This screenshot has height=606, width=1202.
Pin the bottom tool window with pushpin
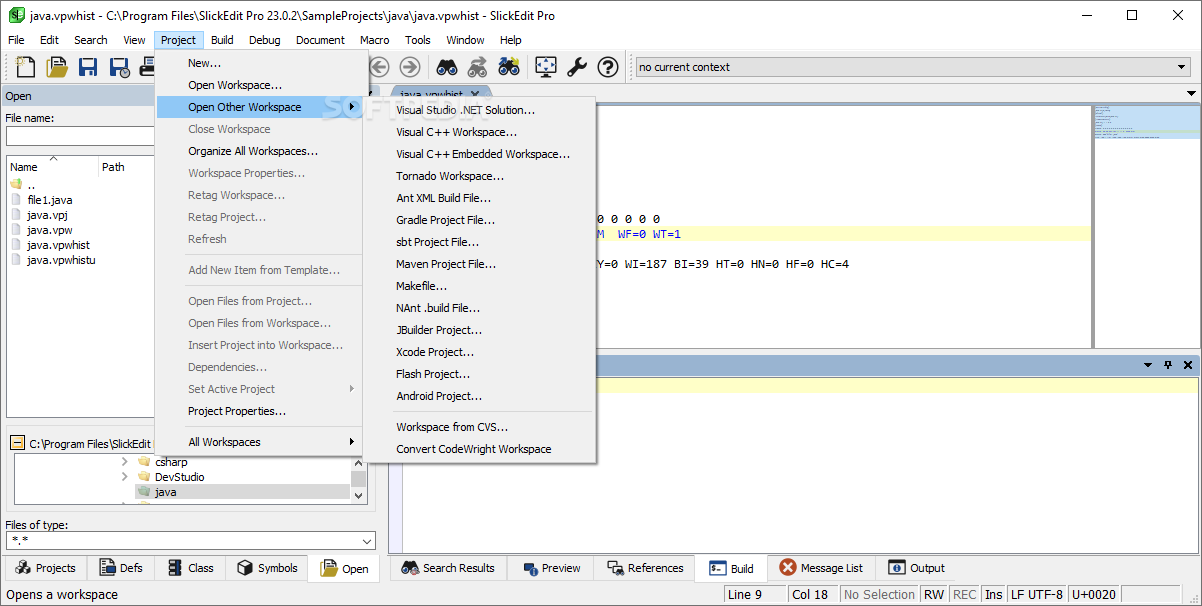(1168, 365)
